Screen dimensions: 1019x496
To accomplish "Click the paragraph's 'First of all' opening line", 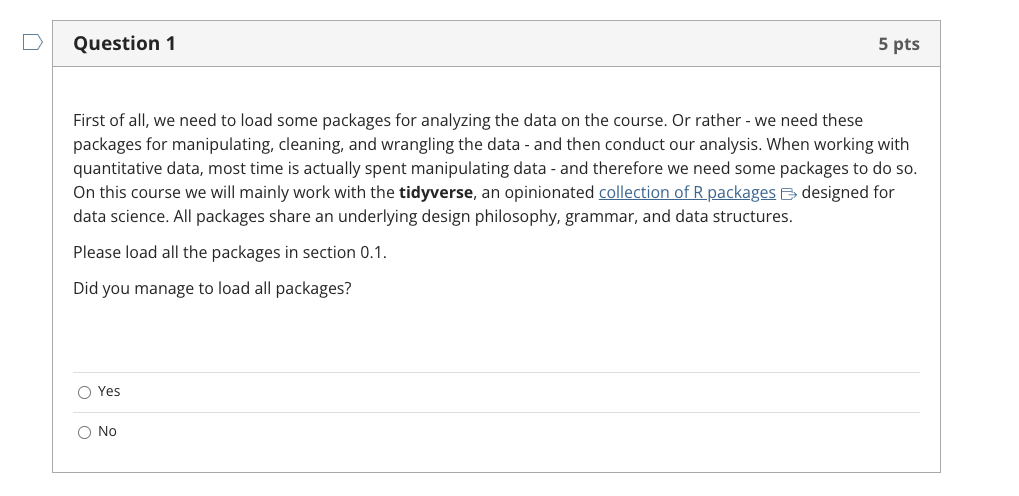I will (x=468, y=120).
